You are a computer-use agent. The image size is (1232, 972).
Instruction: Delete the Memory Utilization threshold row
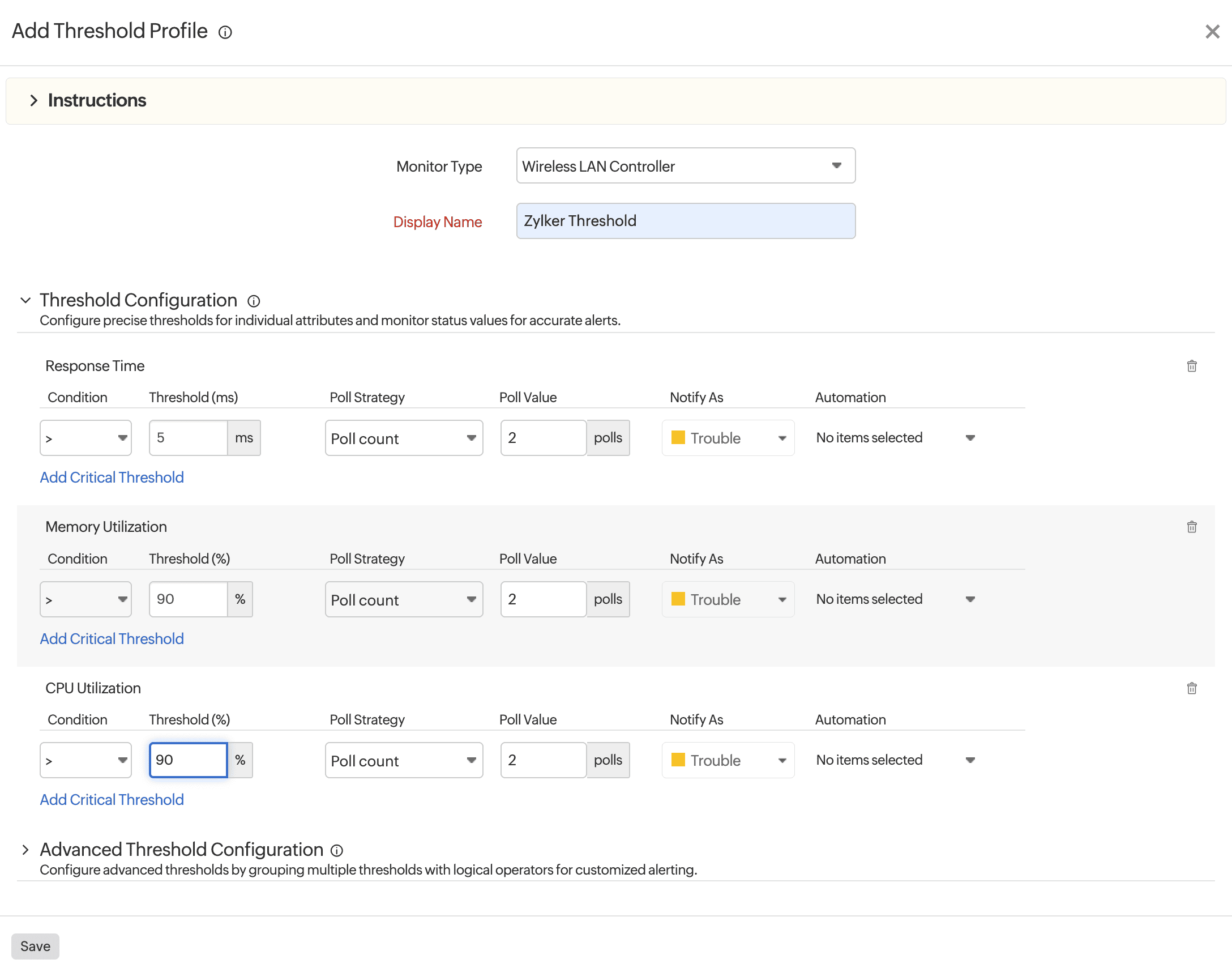(x=1192, y=527)
